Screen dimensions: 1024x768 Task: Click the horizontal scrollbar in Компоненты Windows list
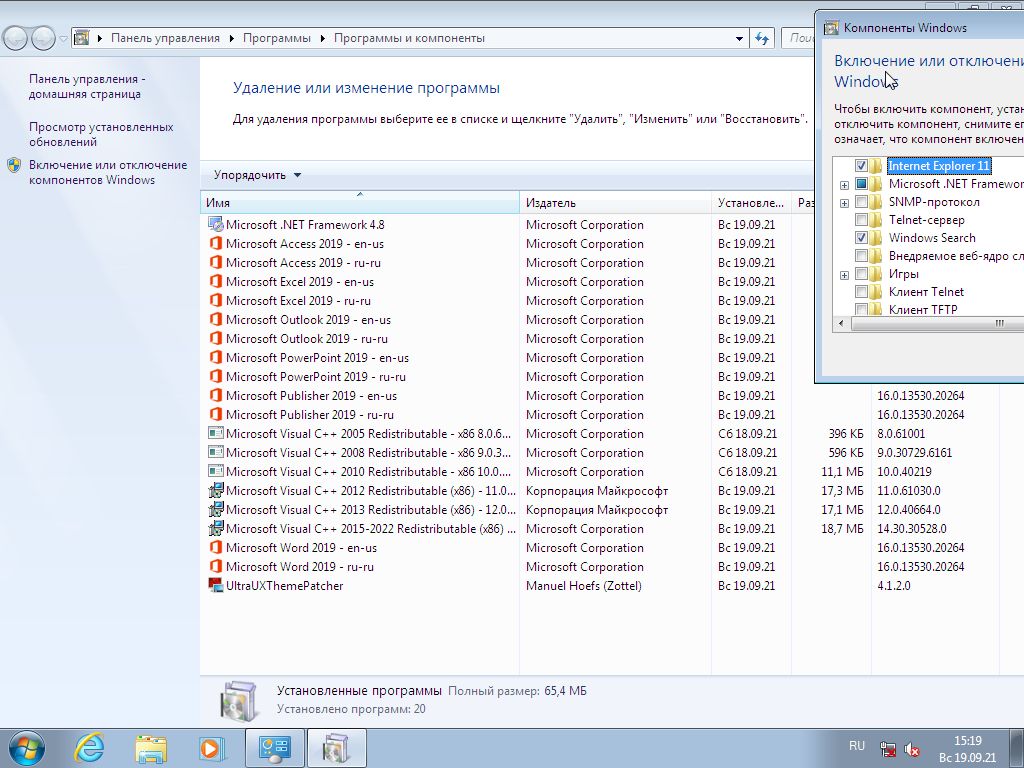pos(938,323)
